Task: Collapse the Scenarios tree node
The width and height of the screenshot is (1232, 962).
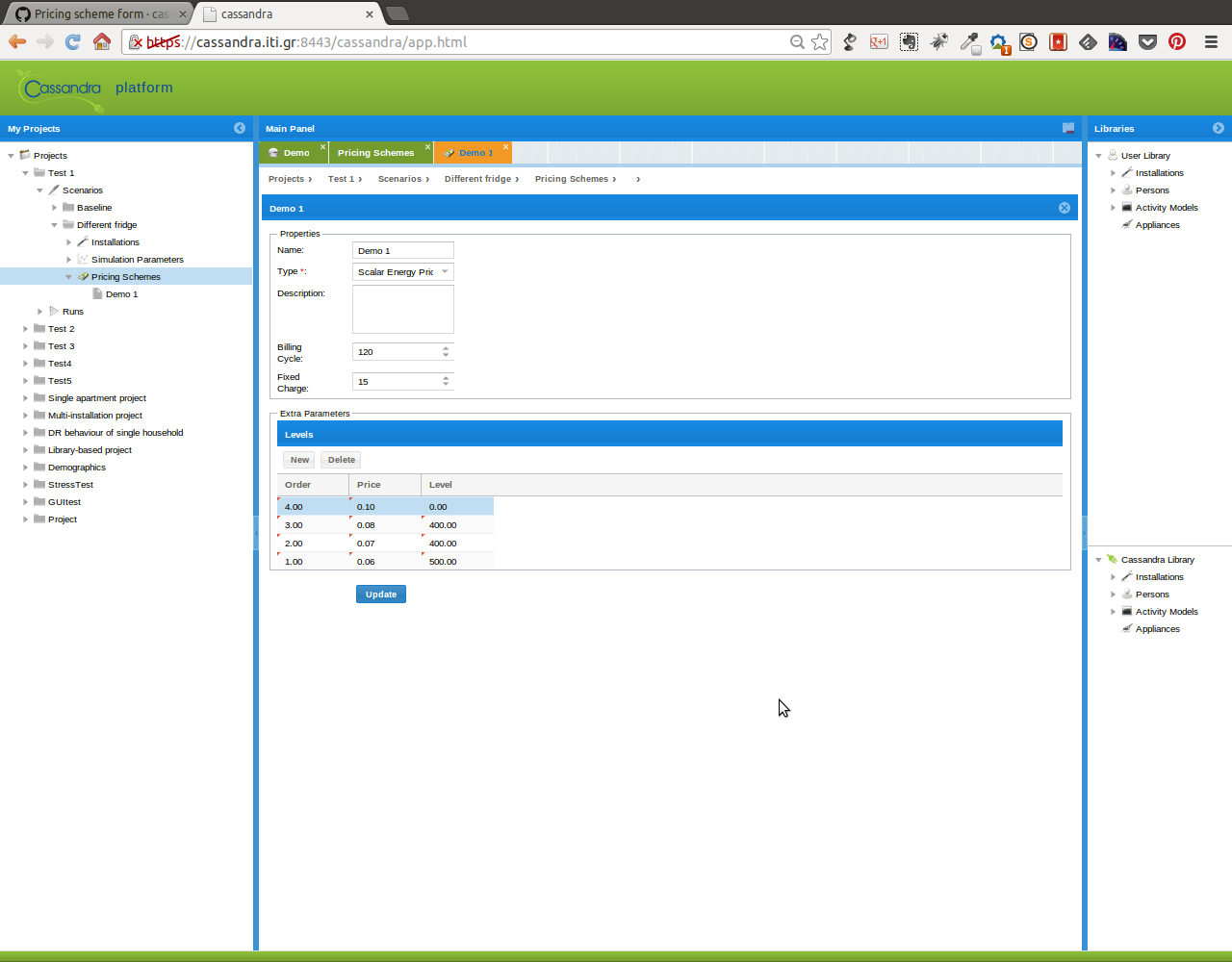Action: click(39, 190)
